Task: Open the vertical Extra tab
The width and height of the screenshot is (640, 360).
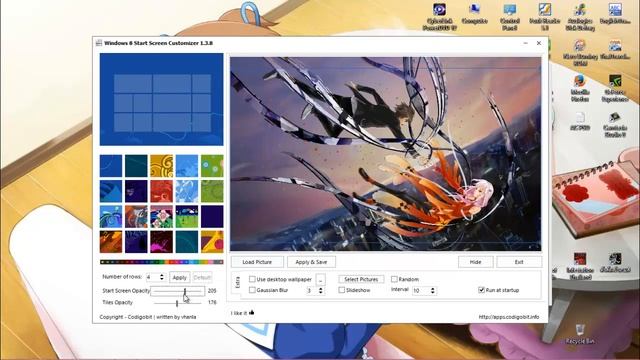Action: click(x=238, y=282)
